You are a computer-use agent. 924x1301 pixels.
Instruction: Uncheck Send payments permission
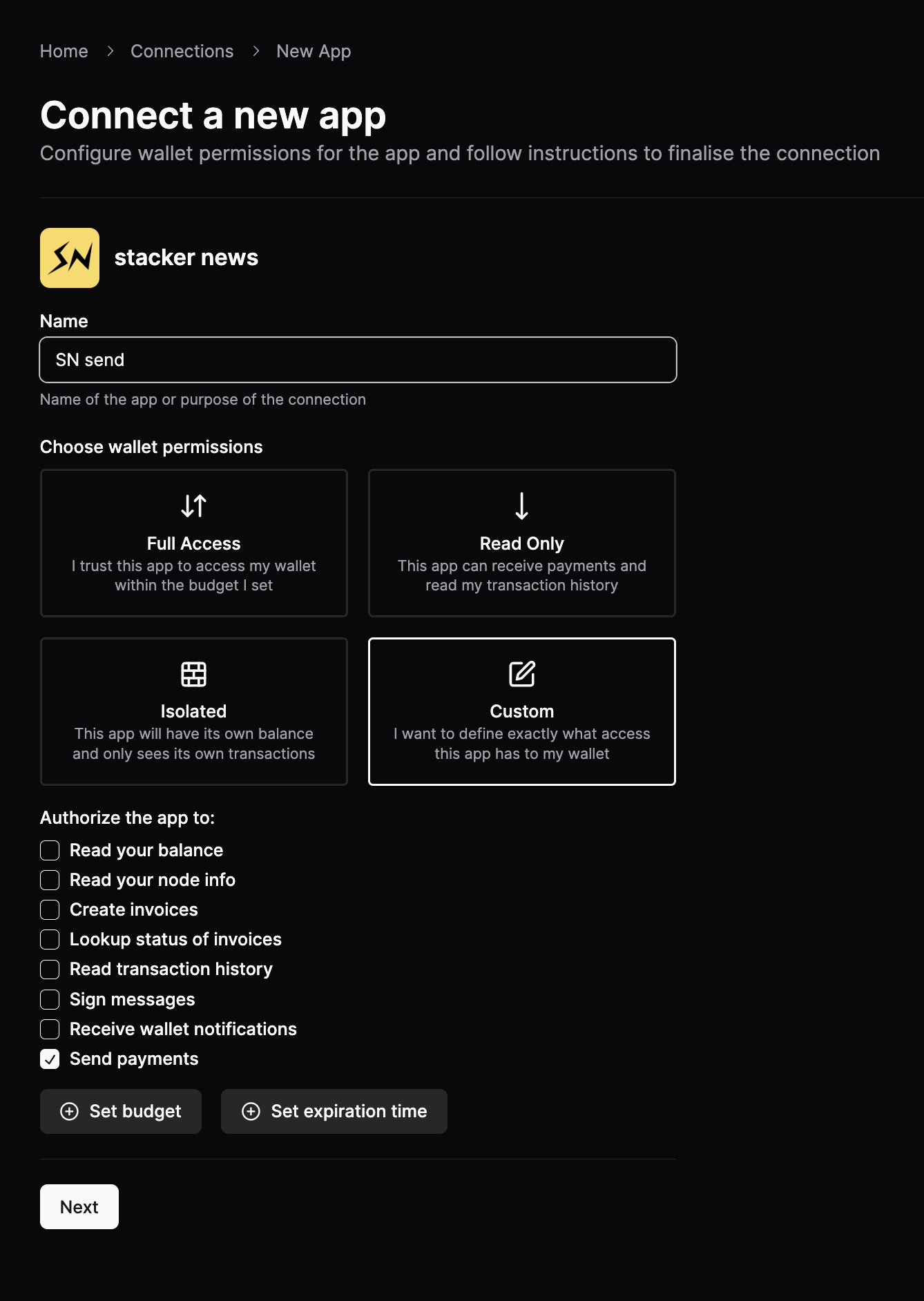coord(50,1059)
